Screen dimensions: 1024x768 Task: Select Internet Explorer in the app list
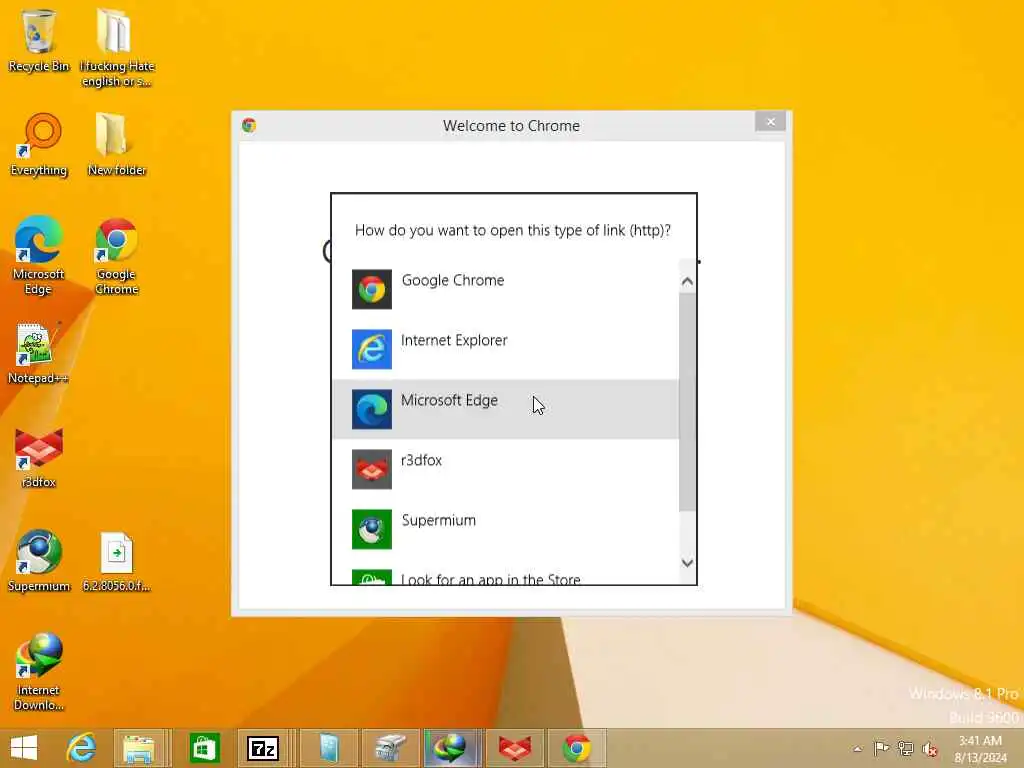tap(506, 349)
